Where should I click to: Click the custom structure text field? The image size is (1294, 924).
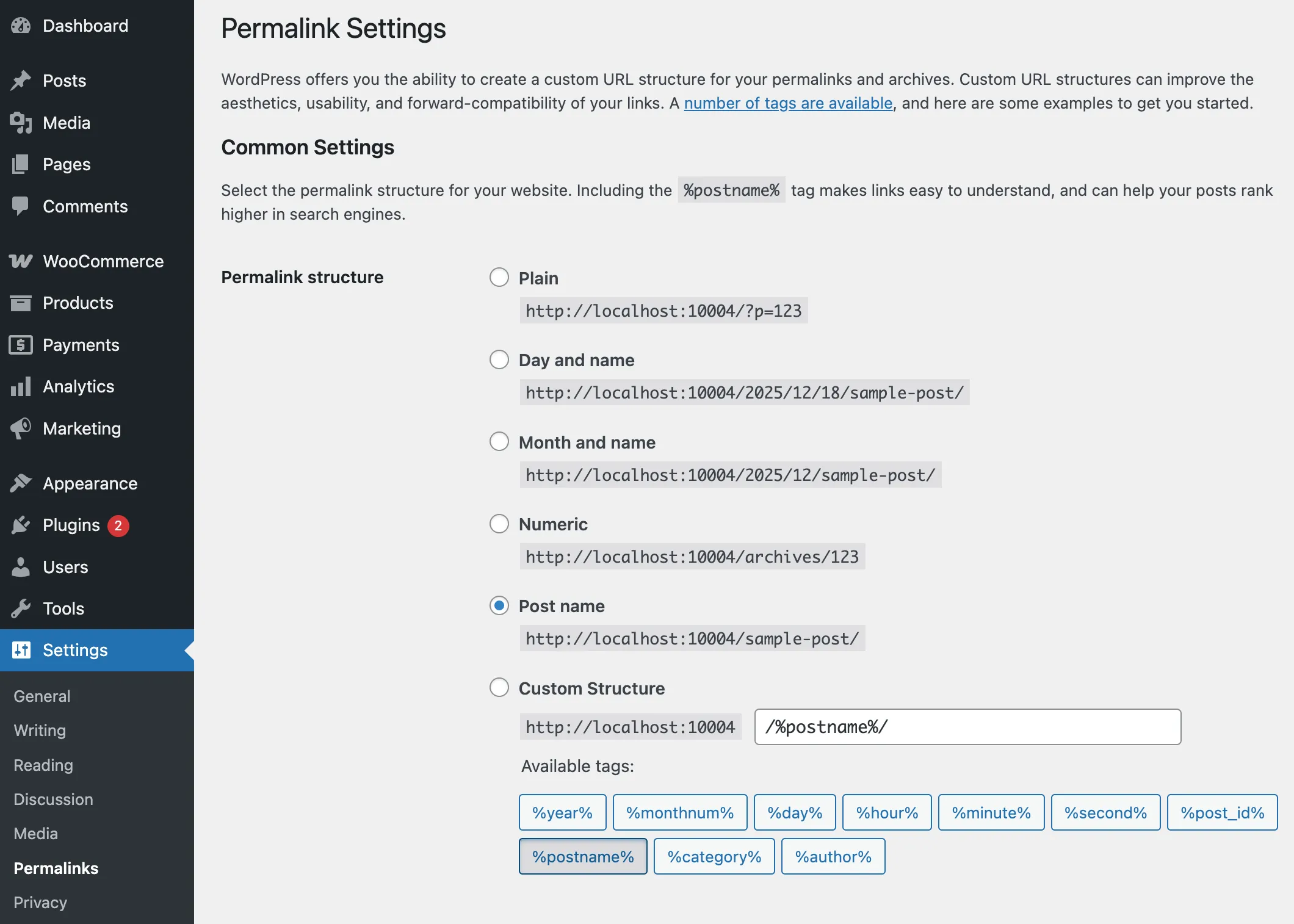coord(967,727)
